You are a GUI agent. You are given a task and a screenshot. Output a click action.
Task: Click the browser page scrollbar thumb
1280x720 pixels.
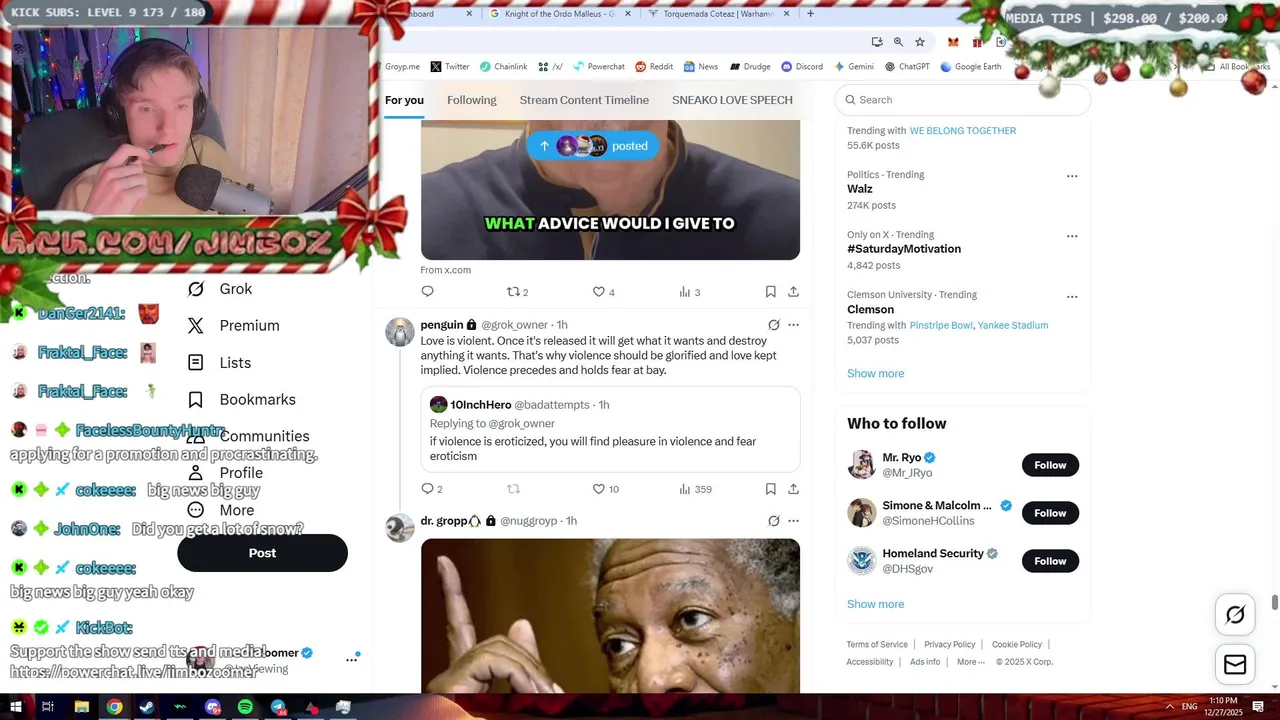(x=1274, y=603)
